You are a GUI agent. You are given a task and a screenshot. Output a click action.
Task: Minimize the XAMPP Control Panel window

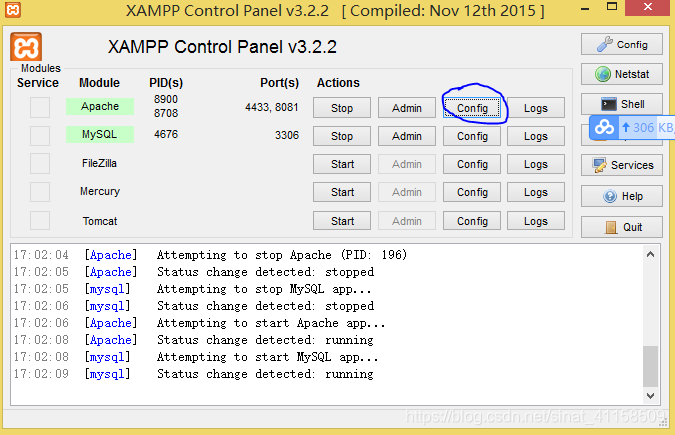coord(585,7)
